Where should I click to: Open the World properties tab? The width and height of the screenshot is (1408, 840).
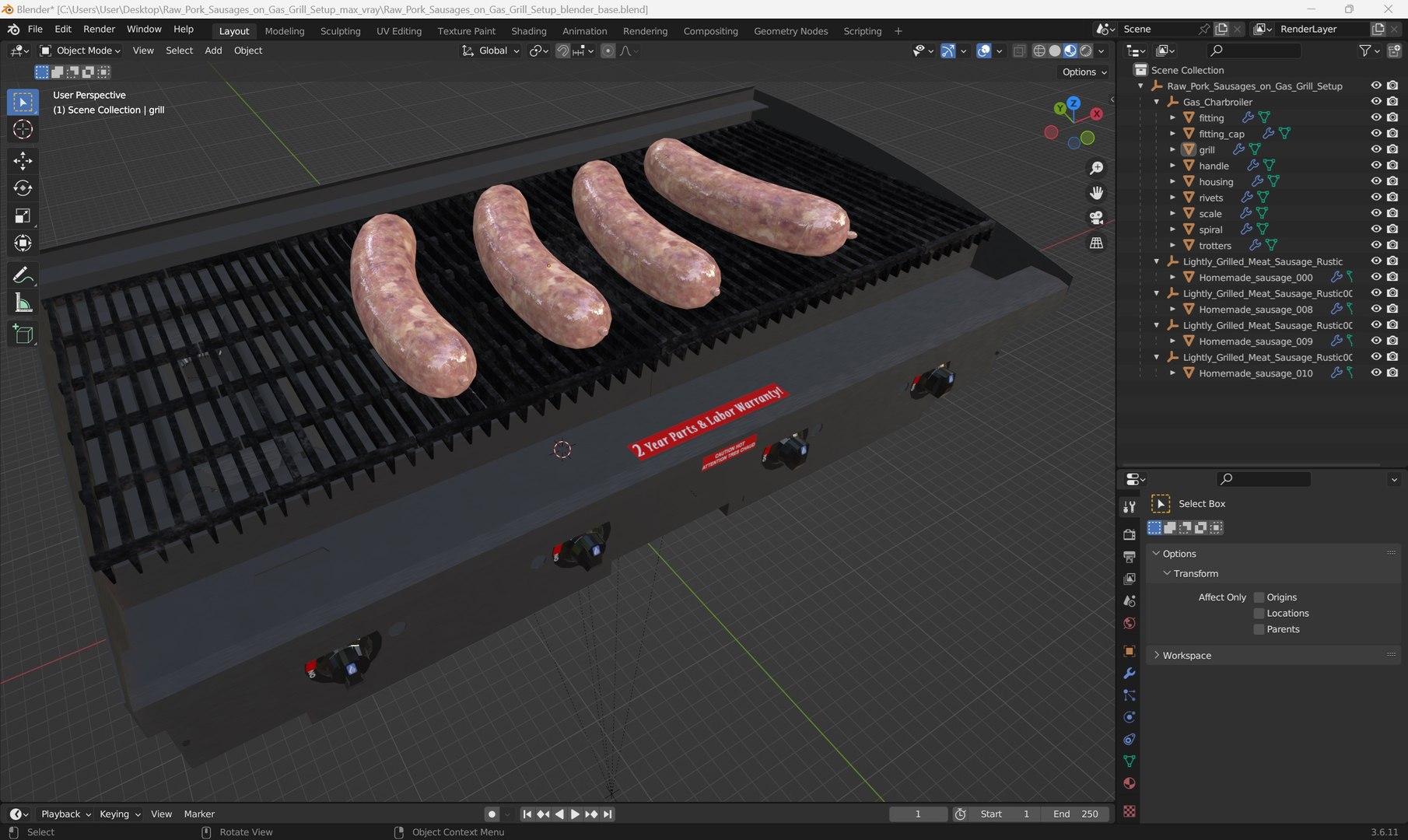tap(1130, 623)
